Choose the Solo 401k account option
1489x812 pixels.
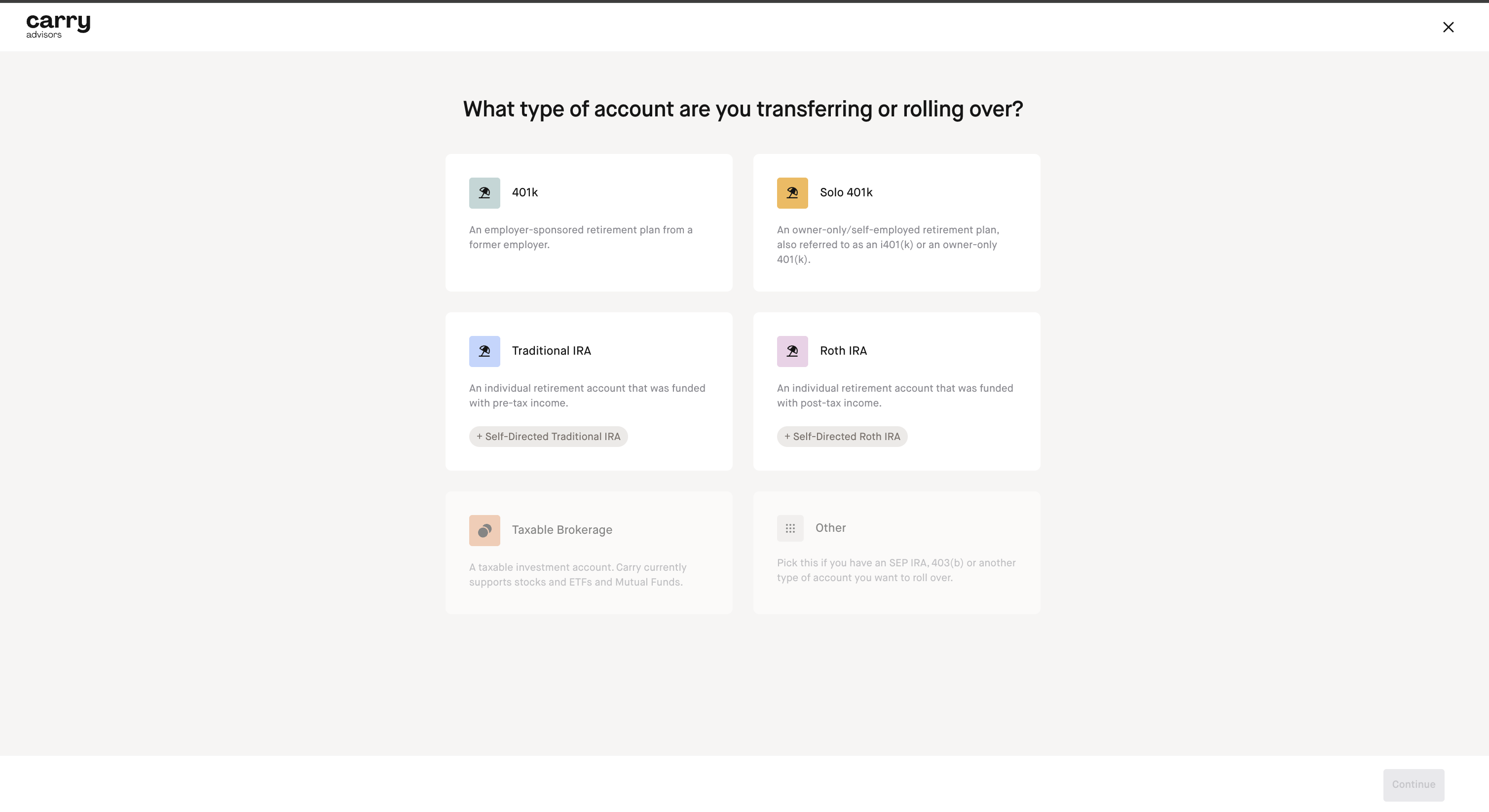[x=896, y=222]
